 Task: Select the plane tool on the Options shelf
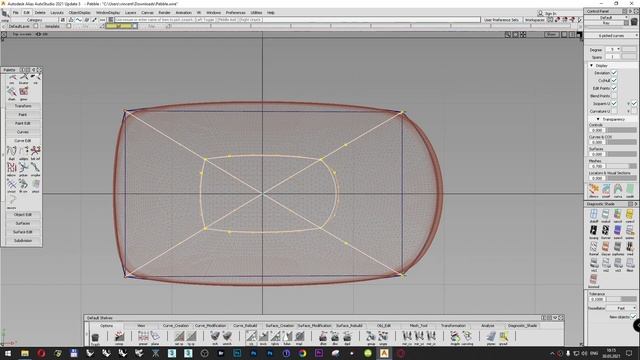155,337
